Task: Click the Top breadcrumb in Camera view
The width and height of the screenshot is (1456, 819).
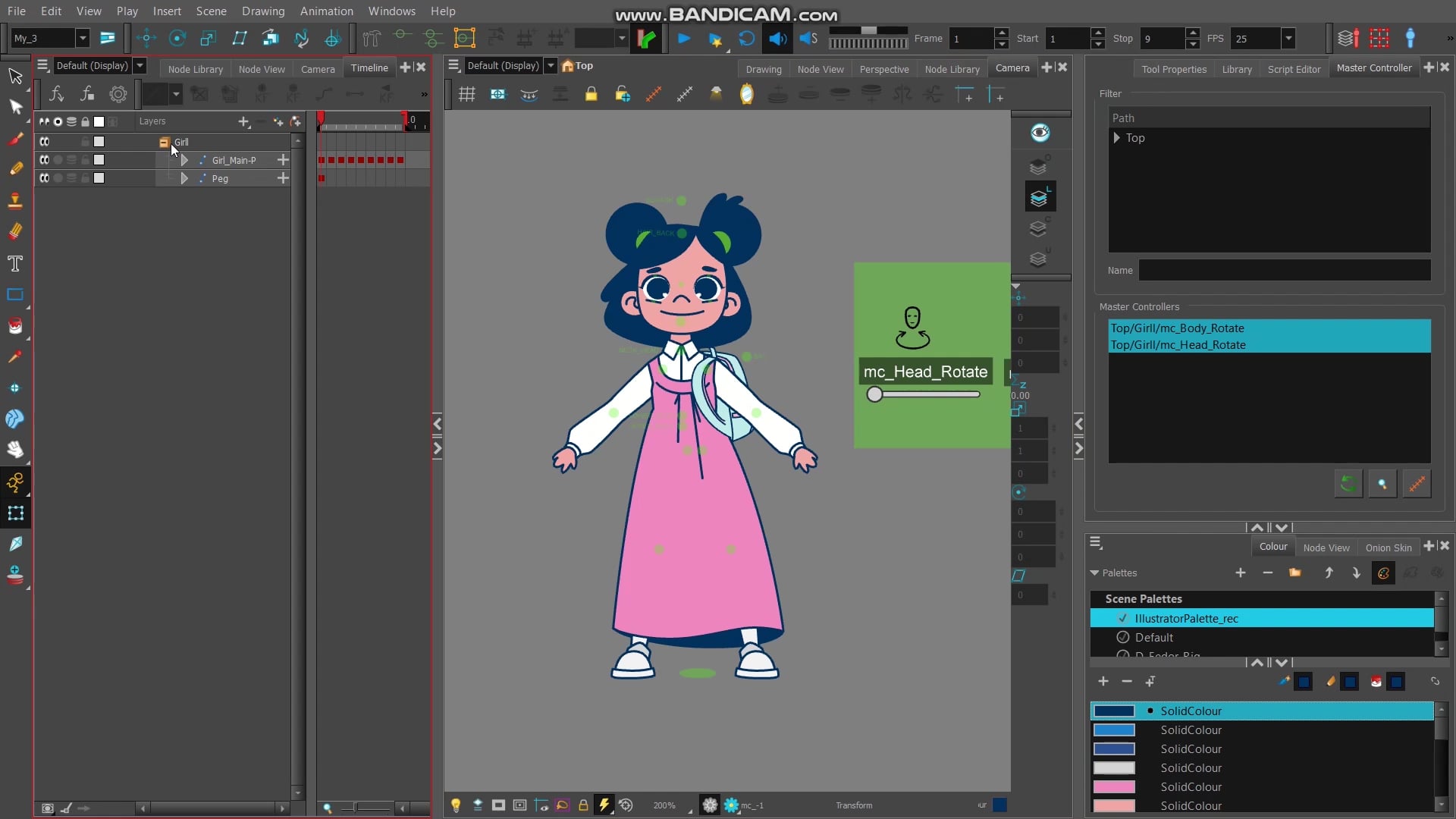Action: click(584, 66)
